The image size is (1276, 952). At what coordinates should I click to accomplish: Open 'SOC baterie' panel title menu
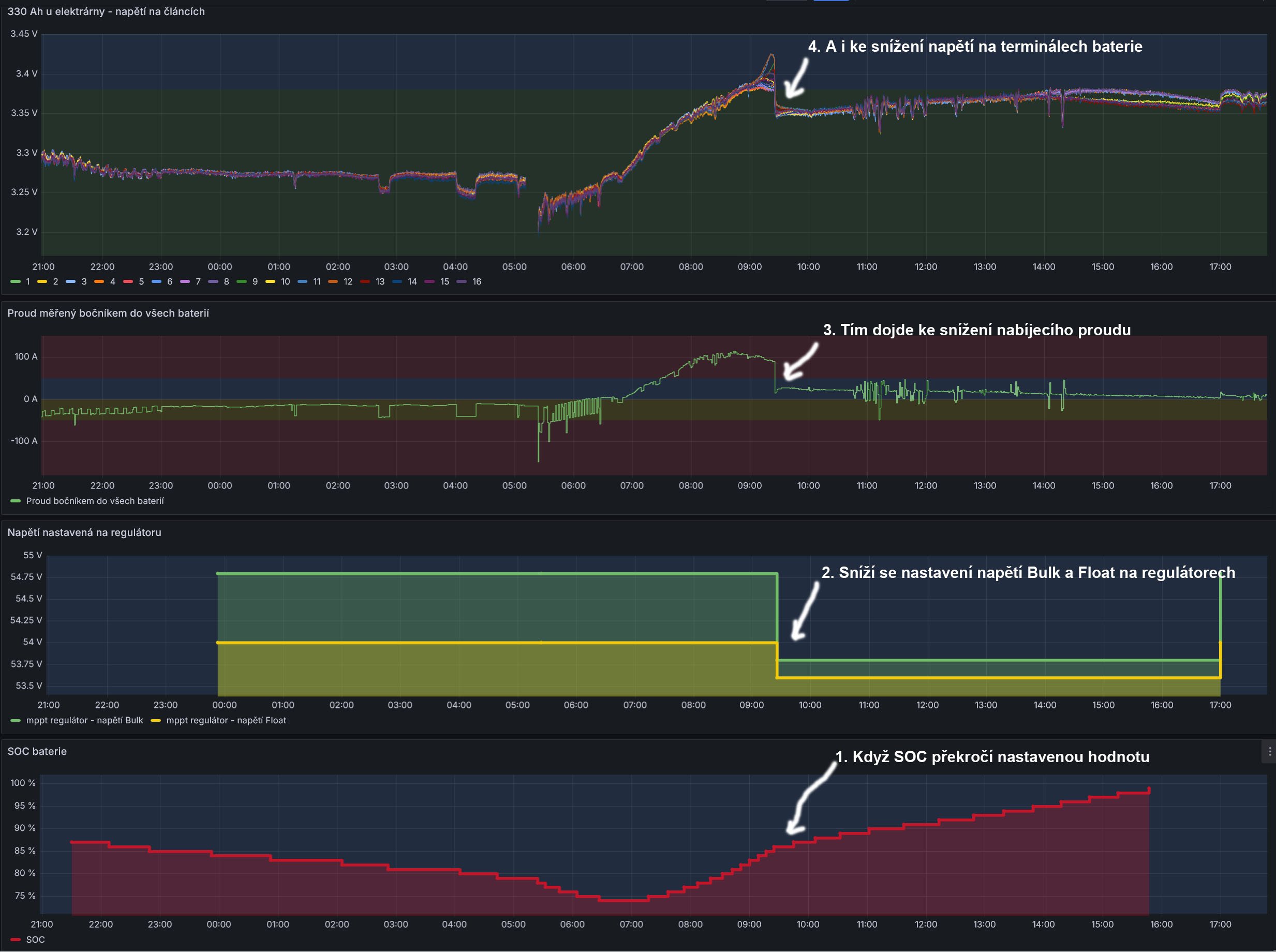[x=37, y=751]
